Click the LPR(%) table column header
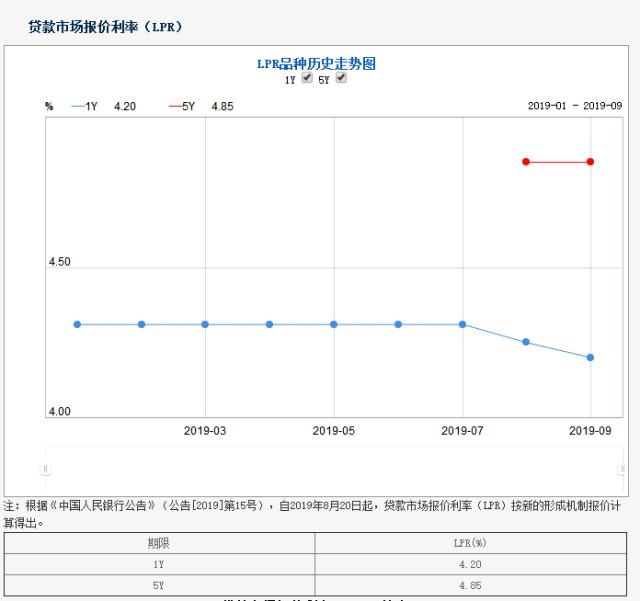This screenshot has width=640, height=601. [470, 543]
